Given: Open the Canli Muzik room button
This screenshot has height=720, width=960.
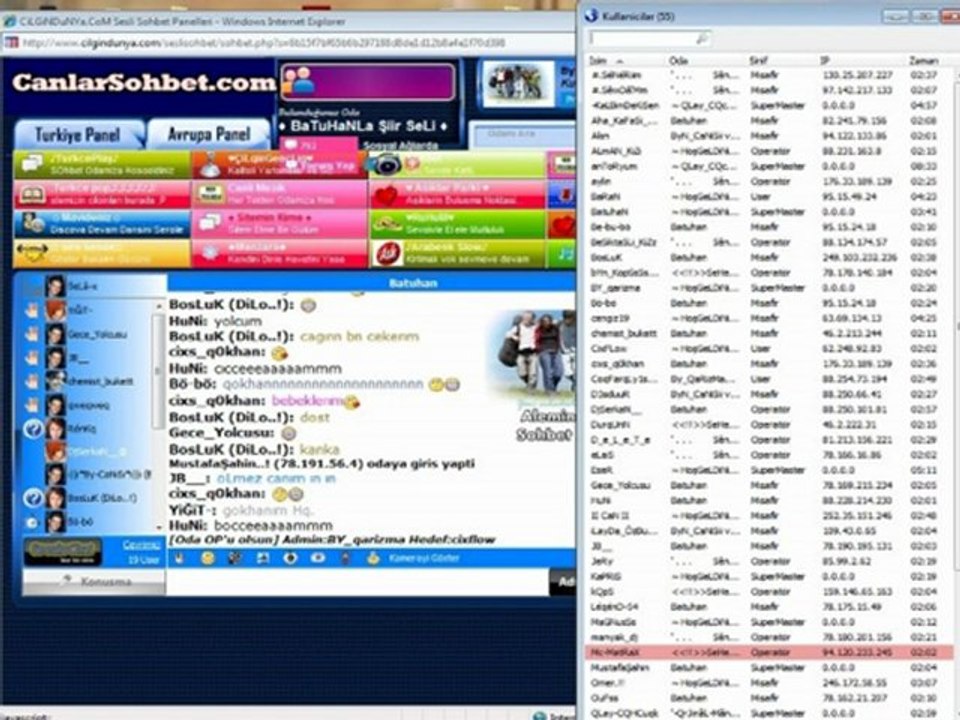Looking at the screenshot, I should [x=279, y=195].
